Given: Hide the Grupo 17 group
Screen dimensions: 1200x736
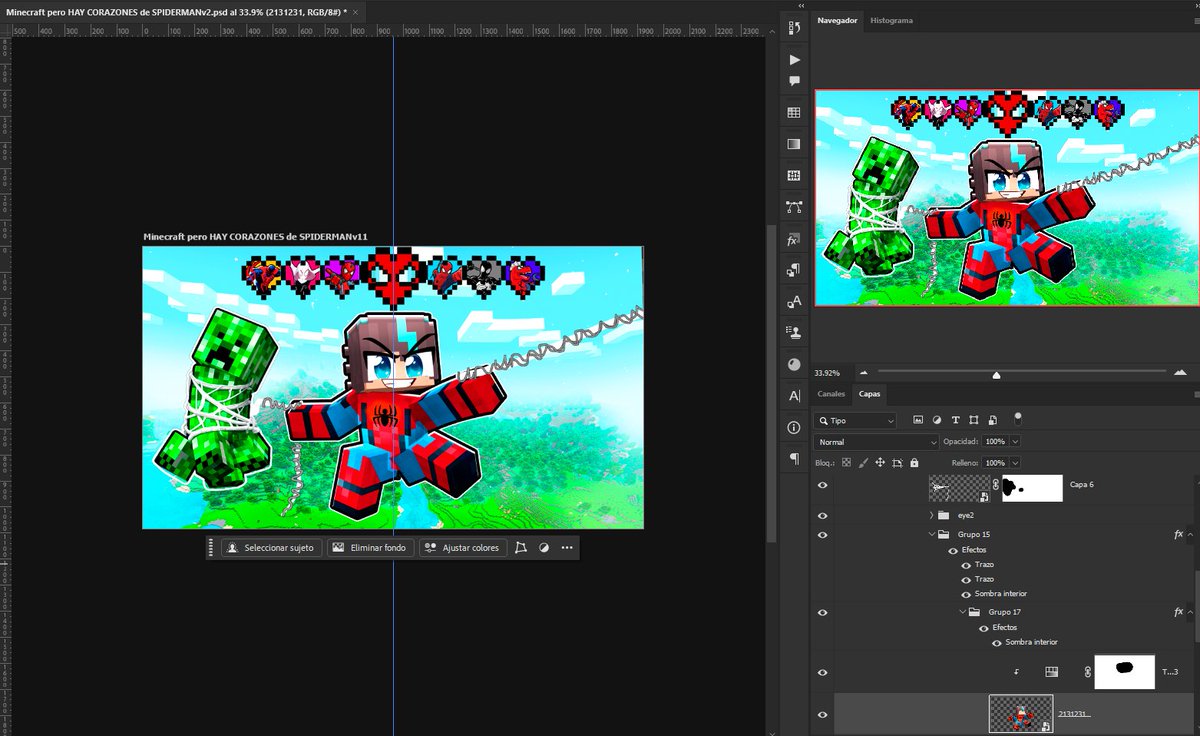Looking at the screenshot, I should tap(823, 612).
